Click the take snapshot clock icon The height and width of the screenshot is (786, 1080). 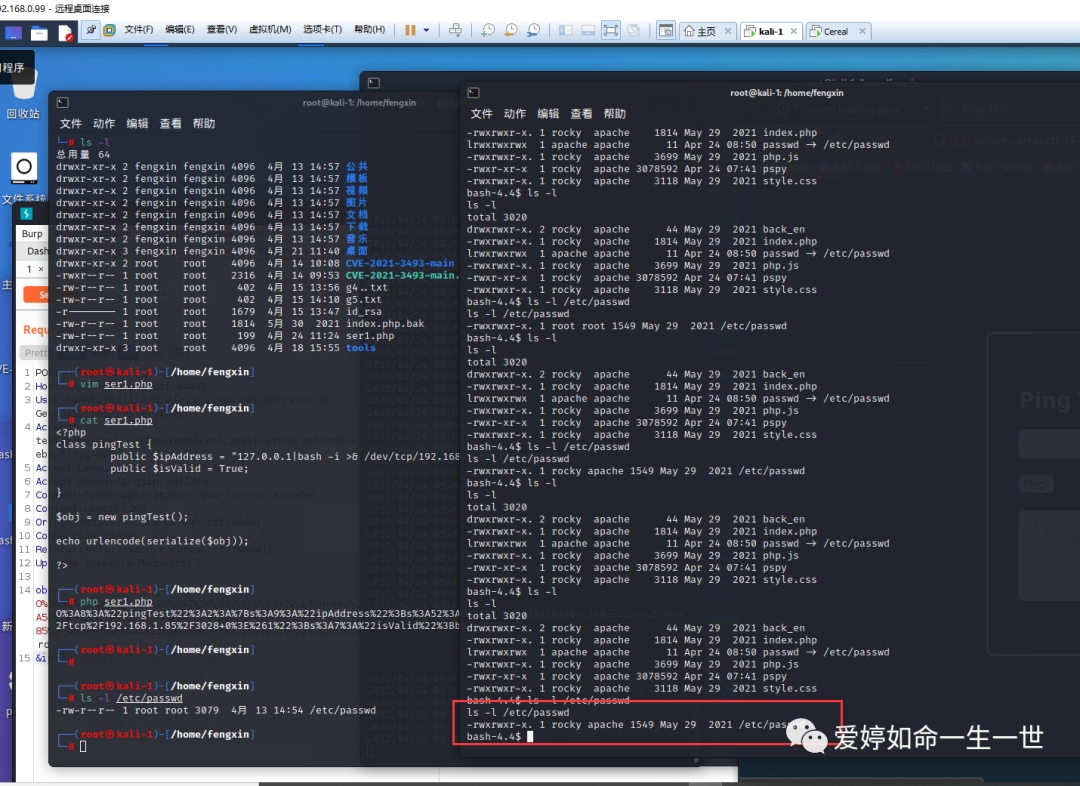click(x=488, y=30)
